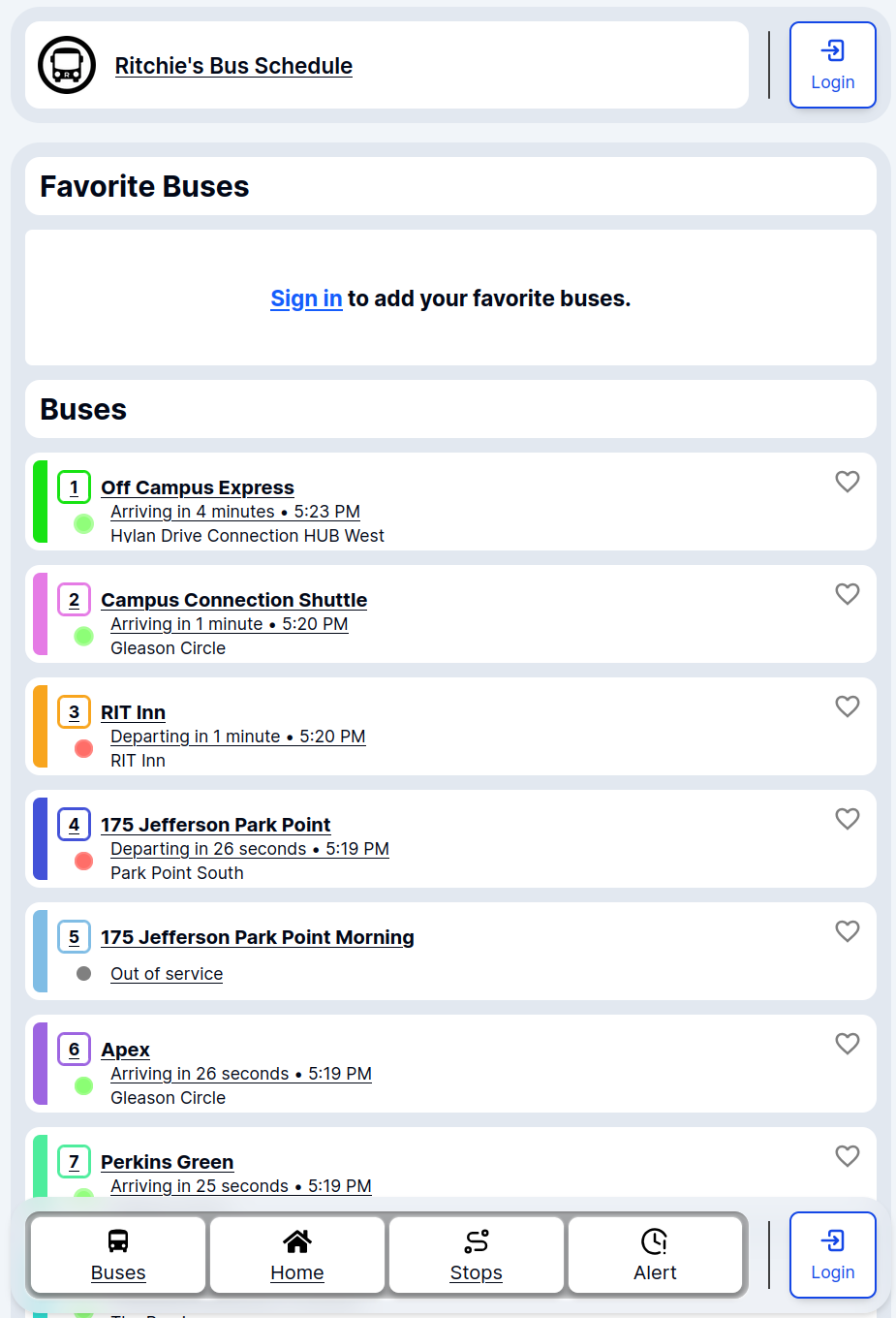Favorite the Off Campus Express bus
The width and height of the screenshot is (896, 1318).
pos(848,482)
